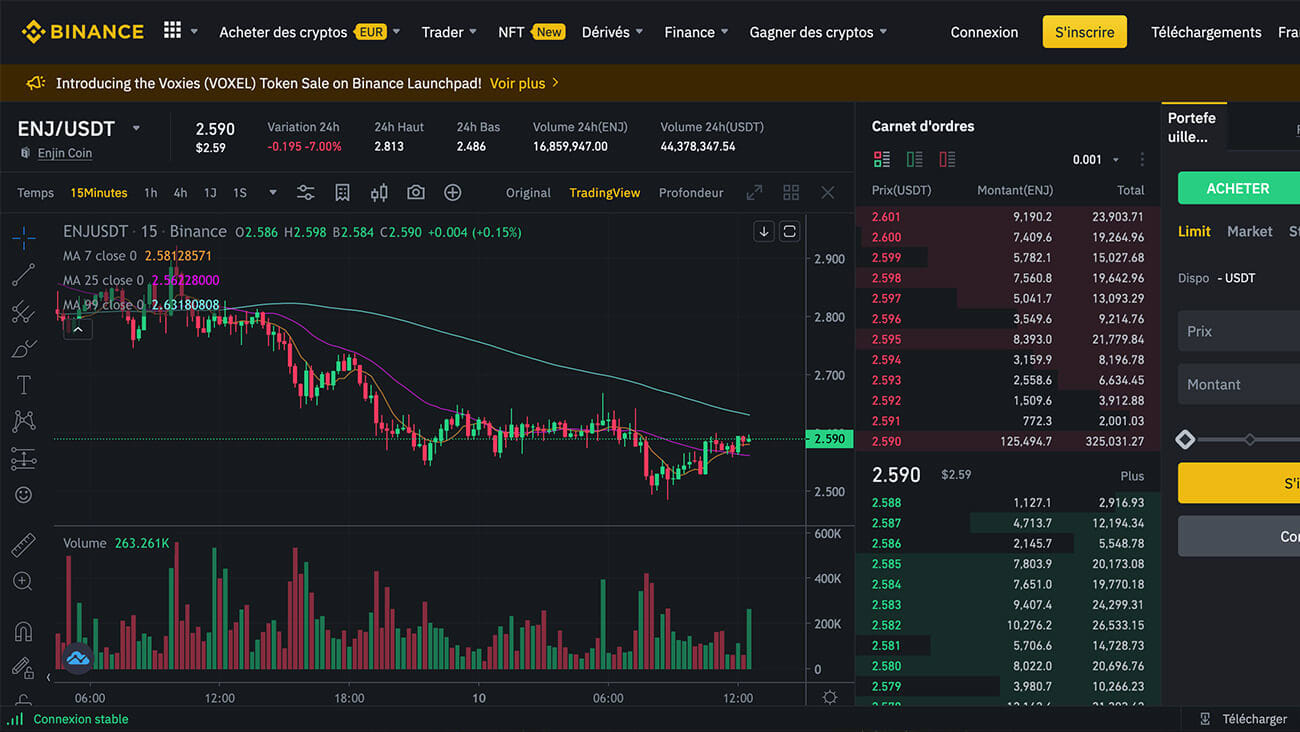Expand the Trader menu
This screenshot has width=1300, height=732.
[x=449, y=32]
